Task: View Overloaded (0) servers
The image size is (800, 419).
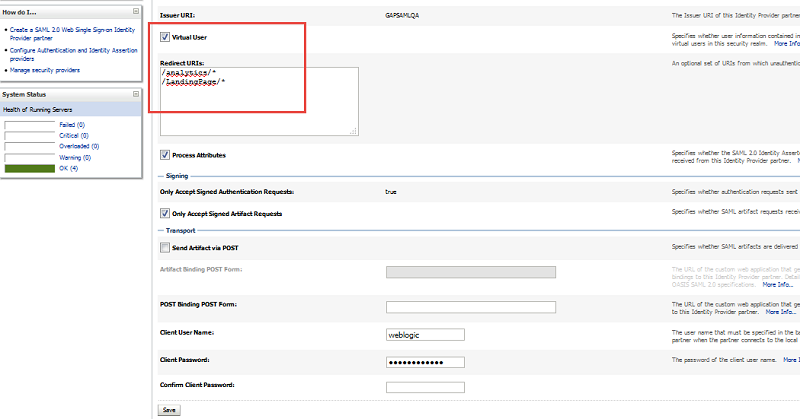Action: pos(79,146)
